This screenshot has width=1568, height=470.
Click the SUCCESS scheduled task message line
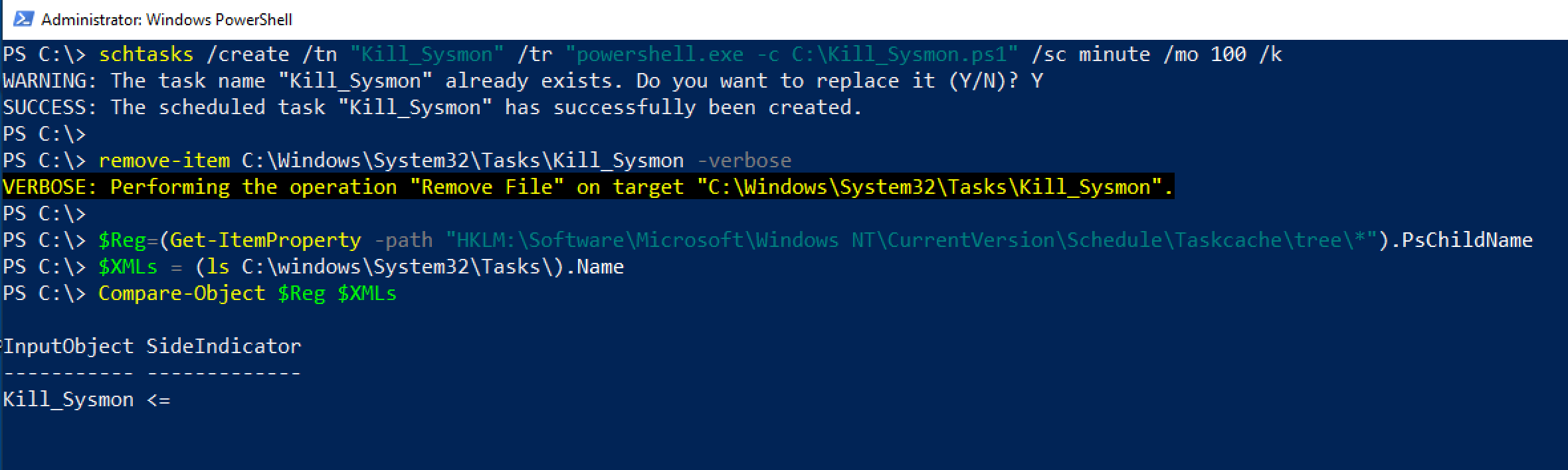point(432,108)
